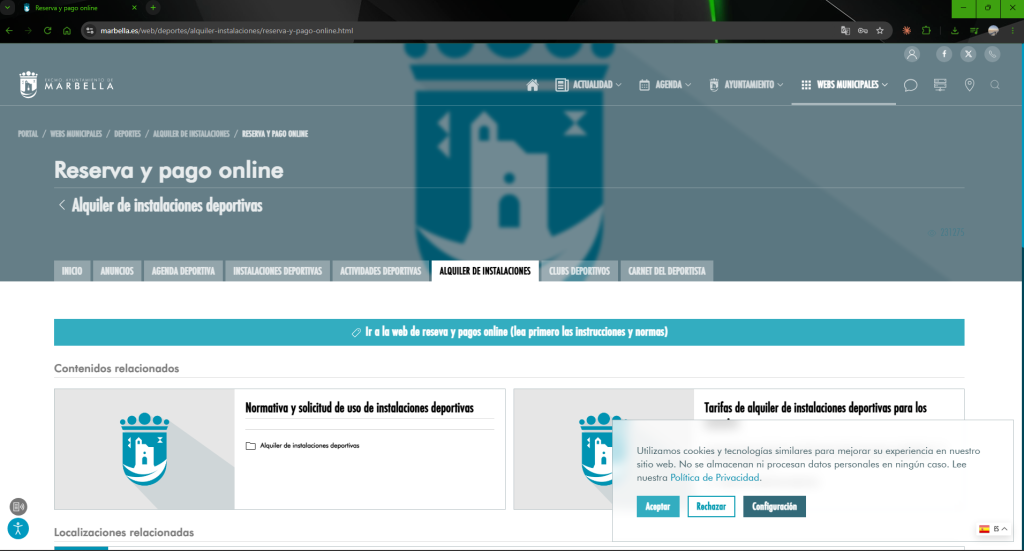Switch to the Instalaciones Deportivas tab
Viewport: 1024px width, 551px height.
click(278, 271)
